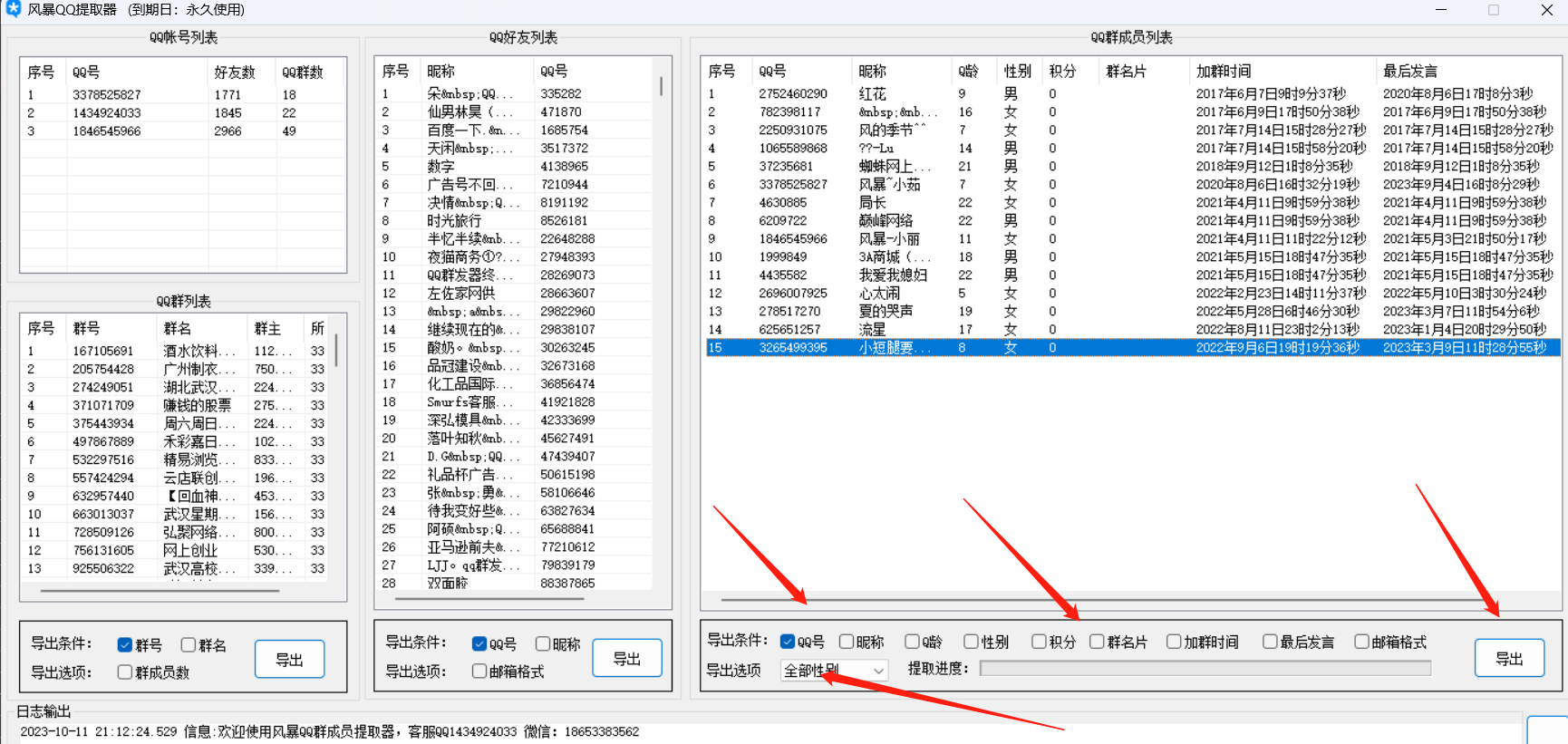1568x744 pixels.
Task: Select group 167105691 in group list
Action: coord(175,351)
